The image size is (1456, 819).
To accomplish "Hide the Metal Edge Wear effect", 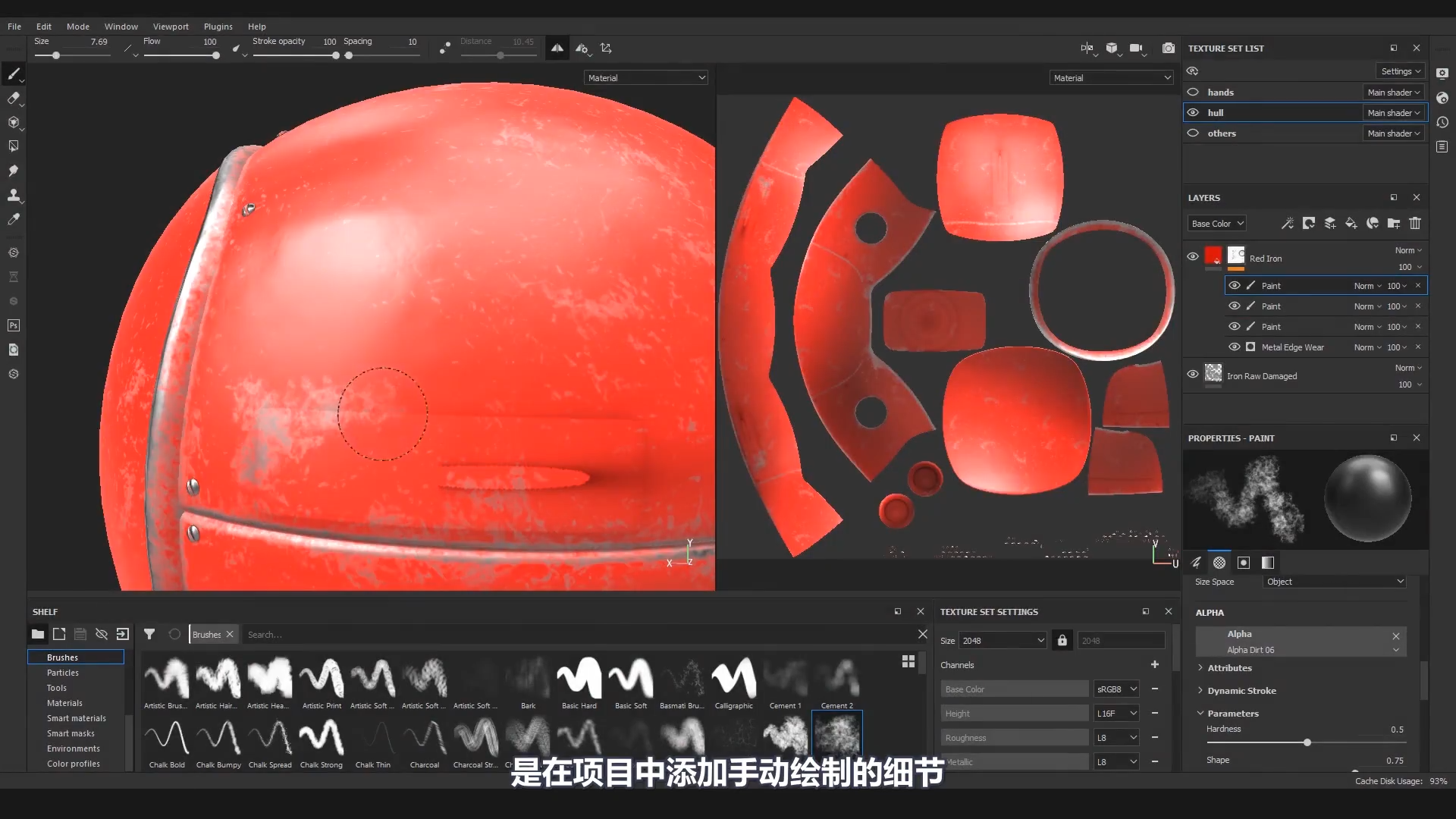I will [x=1235, y=347].
